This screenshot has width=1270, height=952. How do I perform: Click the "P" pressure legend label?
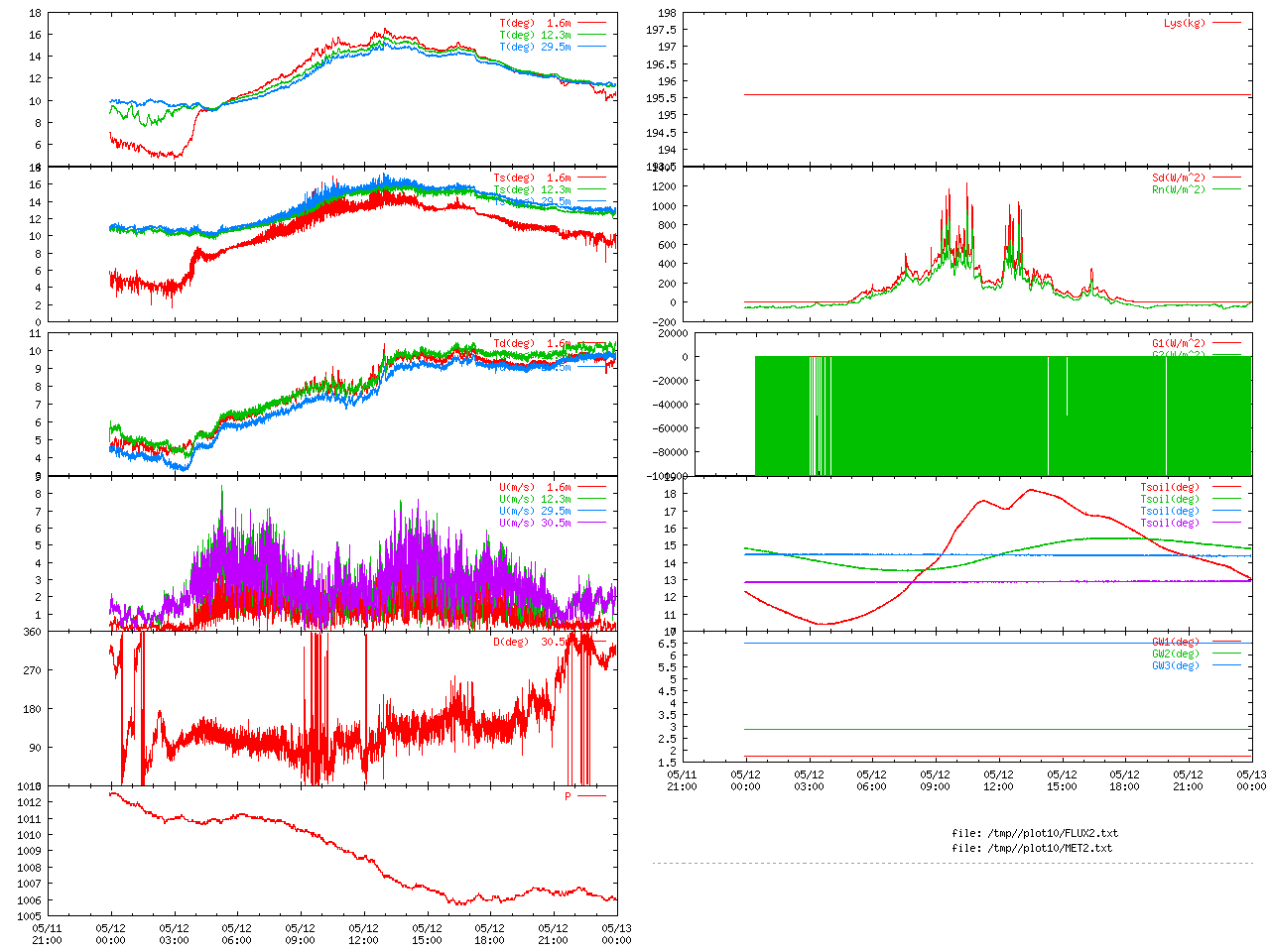tap(569, 796)
